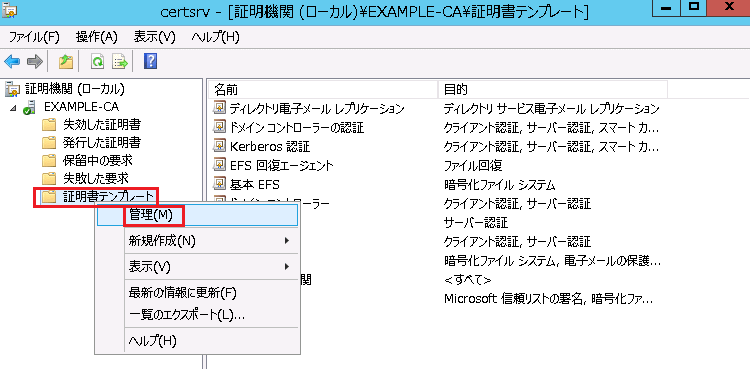Screen dimensions: 750x369
Task: Open the 表示(V) menu in menu bar
Action: [x=154, y=37]
